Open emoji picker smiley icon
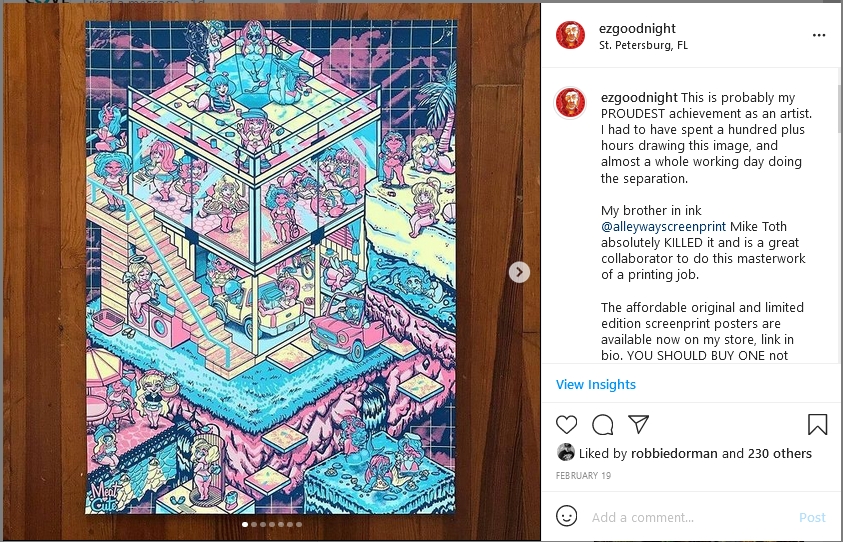Image resolution: width=843 pixels, height=542 pixels. click(x=566, y=516)
